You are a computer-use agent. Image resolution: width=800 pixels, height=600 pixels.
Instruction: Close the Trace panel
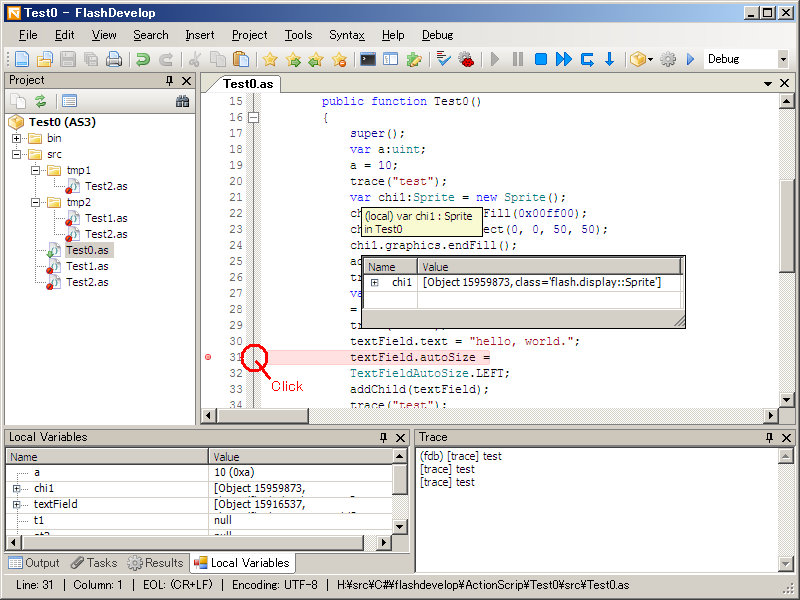[786, 437]
